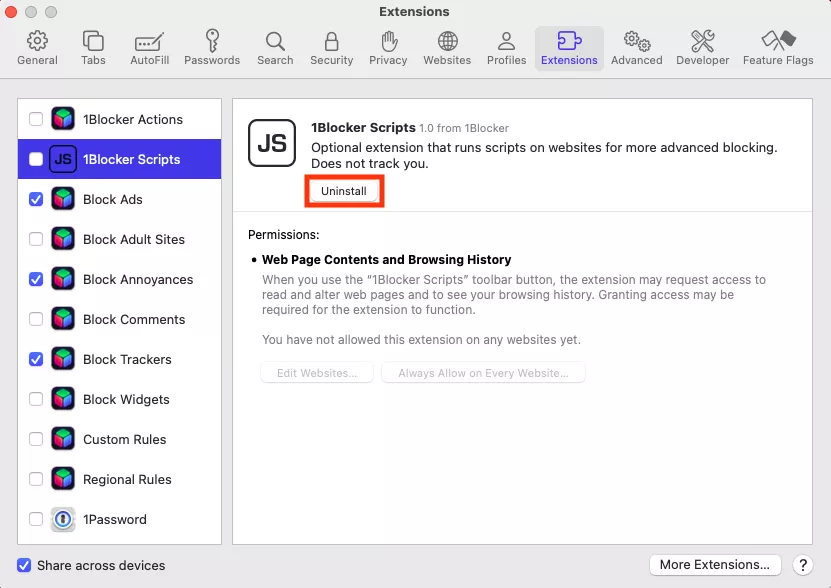Click the Block Annoyances cube icon
The width and height of the screenshot is (831, 588).
pos(63,279)
